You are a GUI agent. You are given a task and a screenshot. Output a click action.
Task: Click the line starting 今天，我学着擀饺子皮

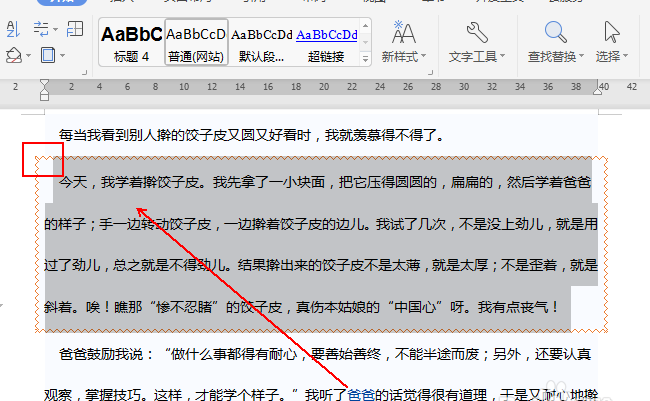click(325, 182)
